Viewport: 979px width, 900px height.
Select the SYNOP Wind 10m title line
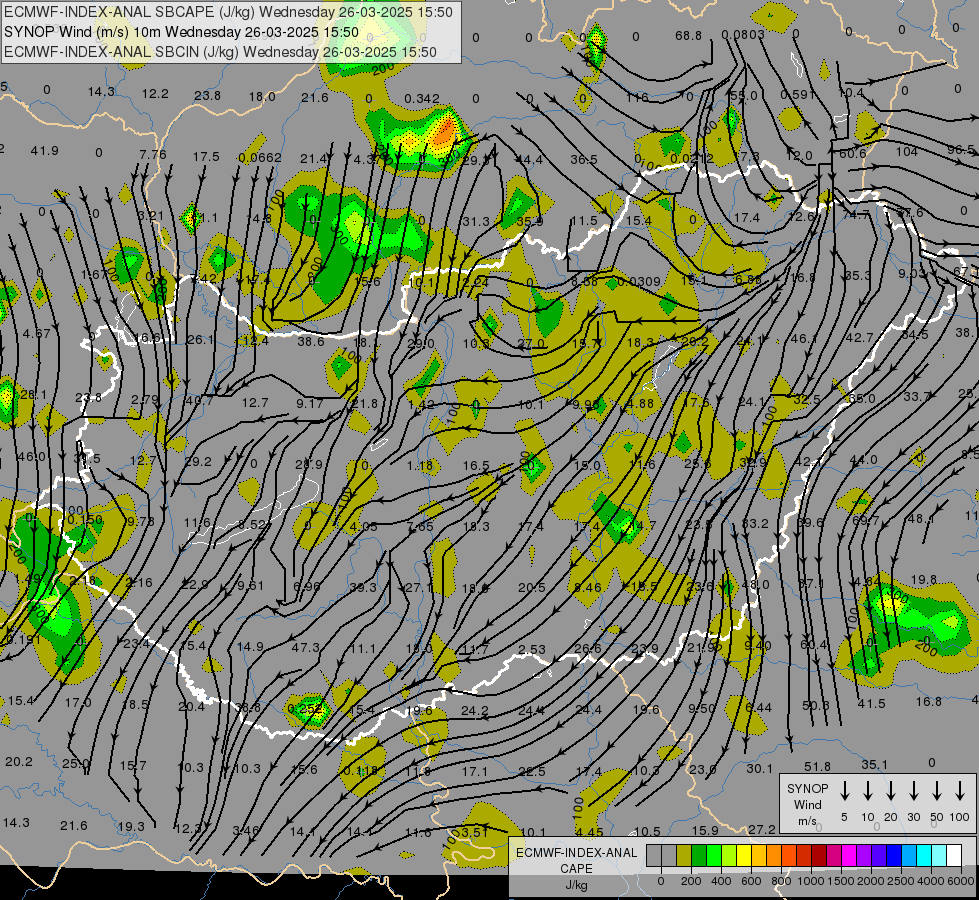click(x=181, y=32)
